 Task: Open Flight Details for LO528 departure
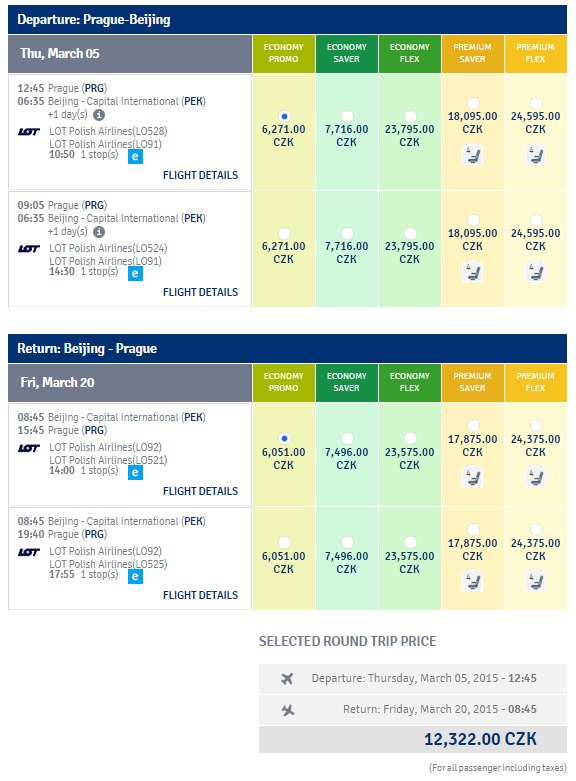click(x=200, y=175)
